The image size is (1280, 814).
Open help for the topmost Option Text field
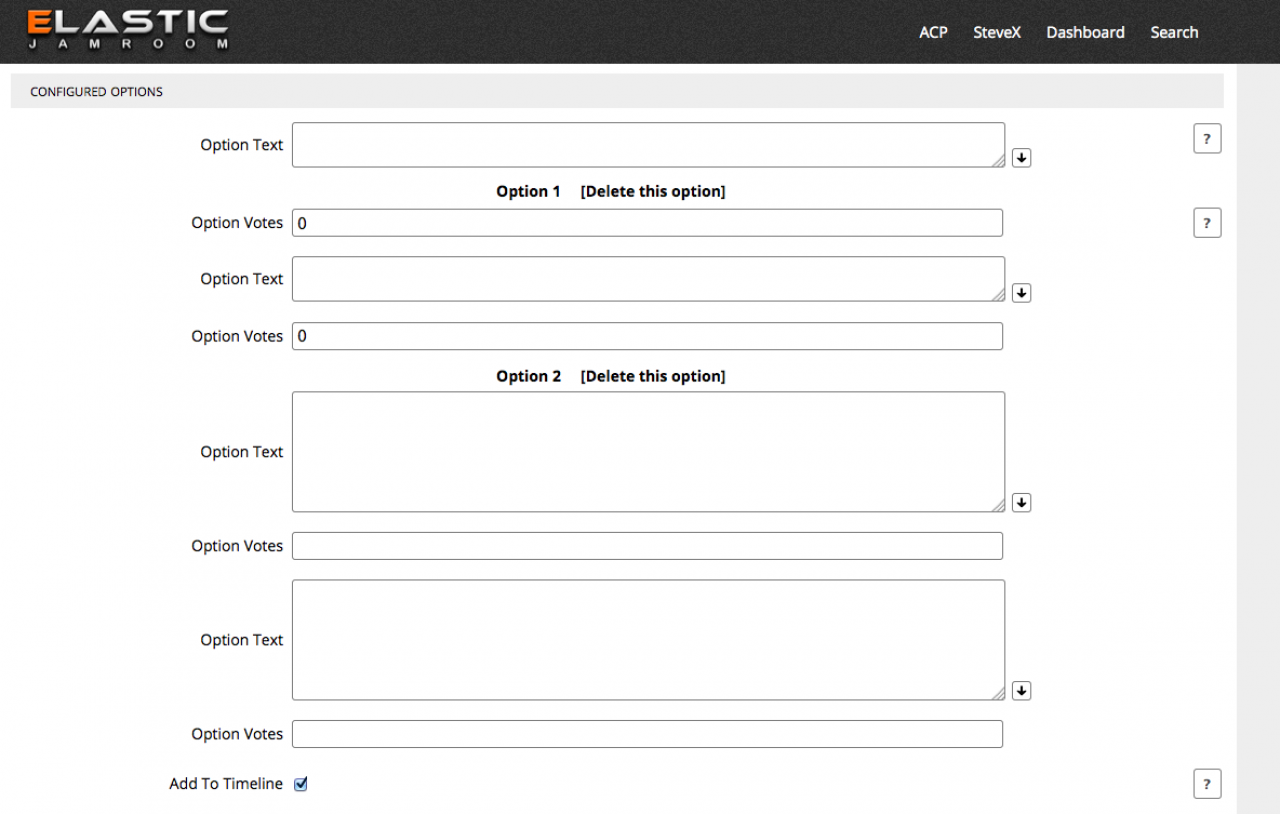(1207, 139)
